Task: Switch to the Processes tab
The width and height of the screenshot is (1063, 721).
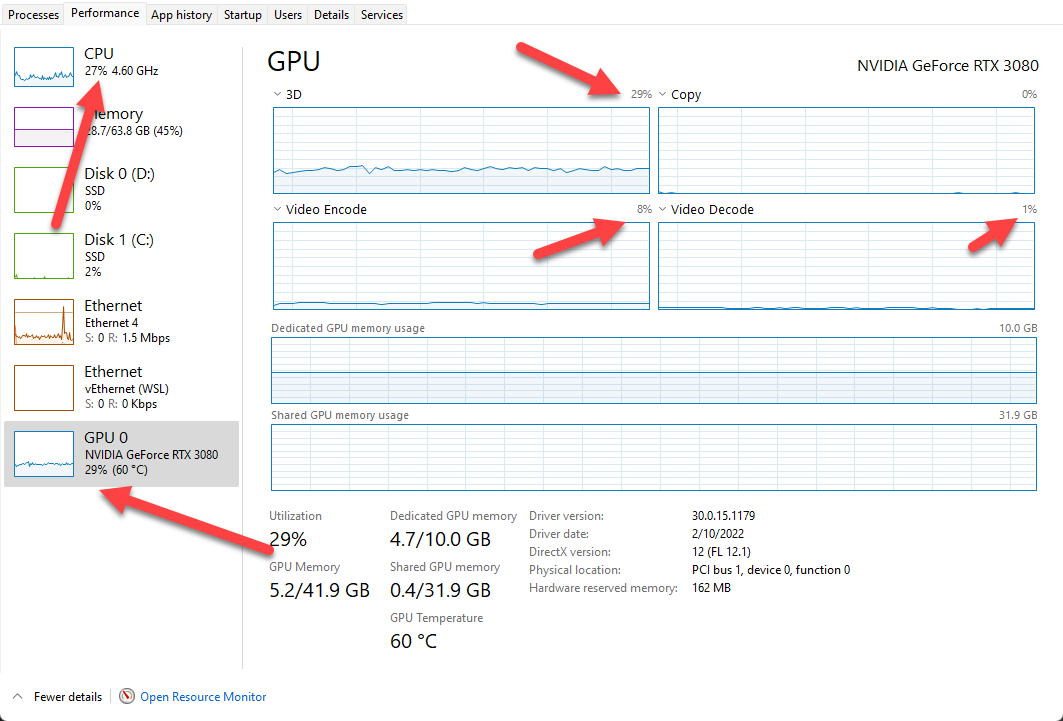Action: 33,14
